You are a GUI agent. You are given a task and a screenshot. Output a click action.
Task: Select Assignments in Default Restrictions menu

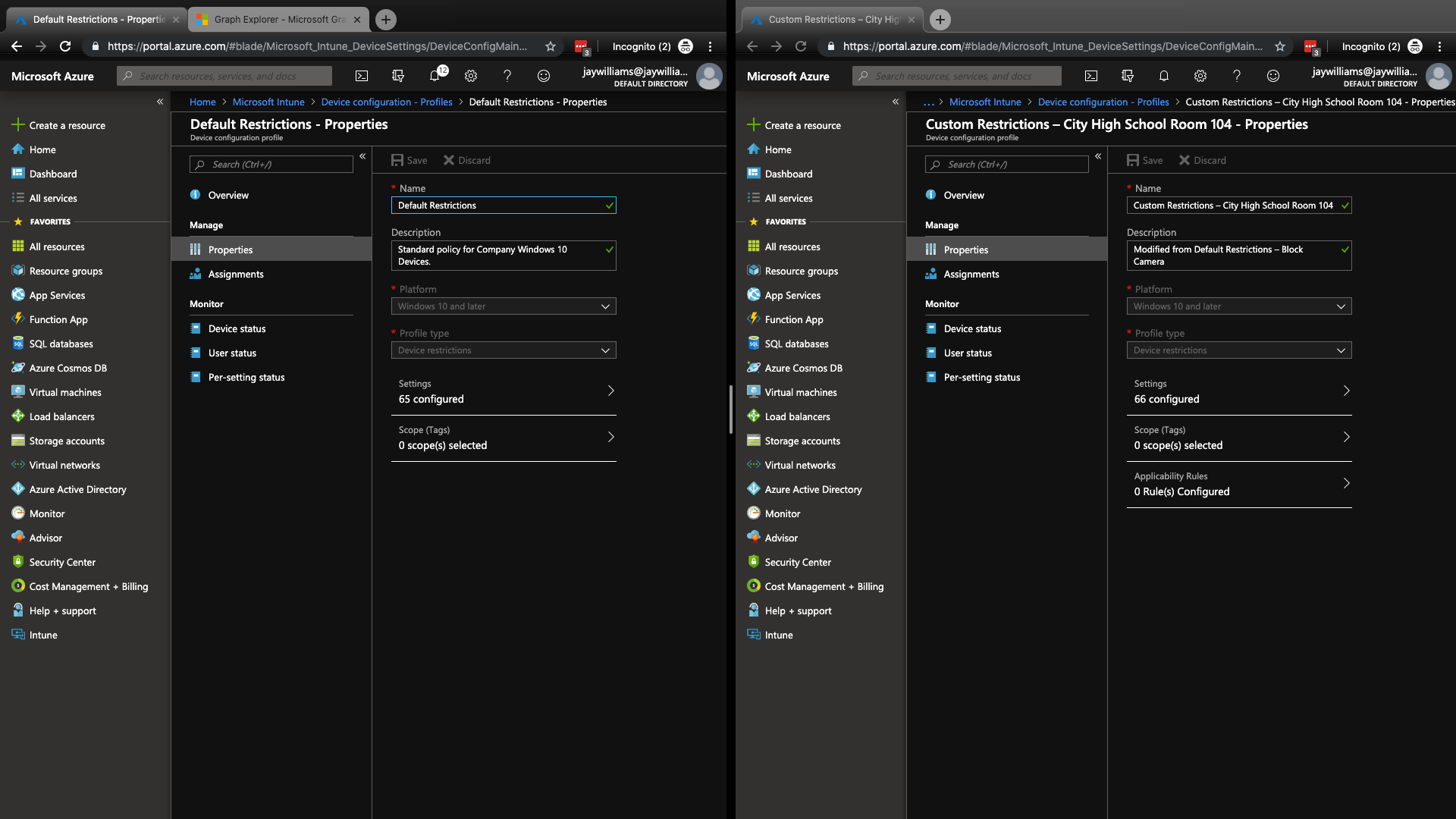[236, 274]
